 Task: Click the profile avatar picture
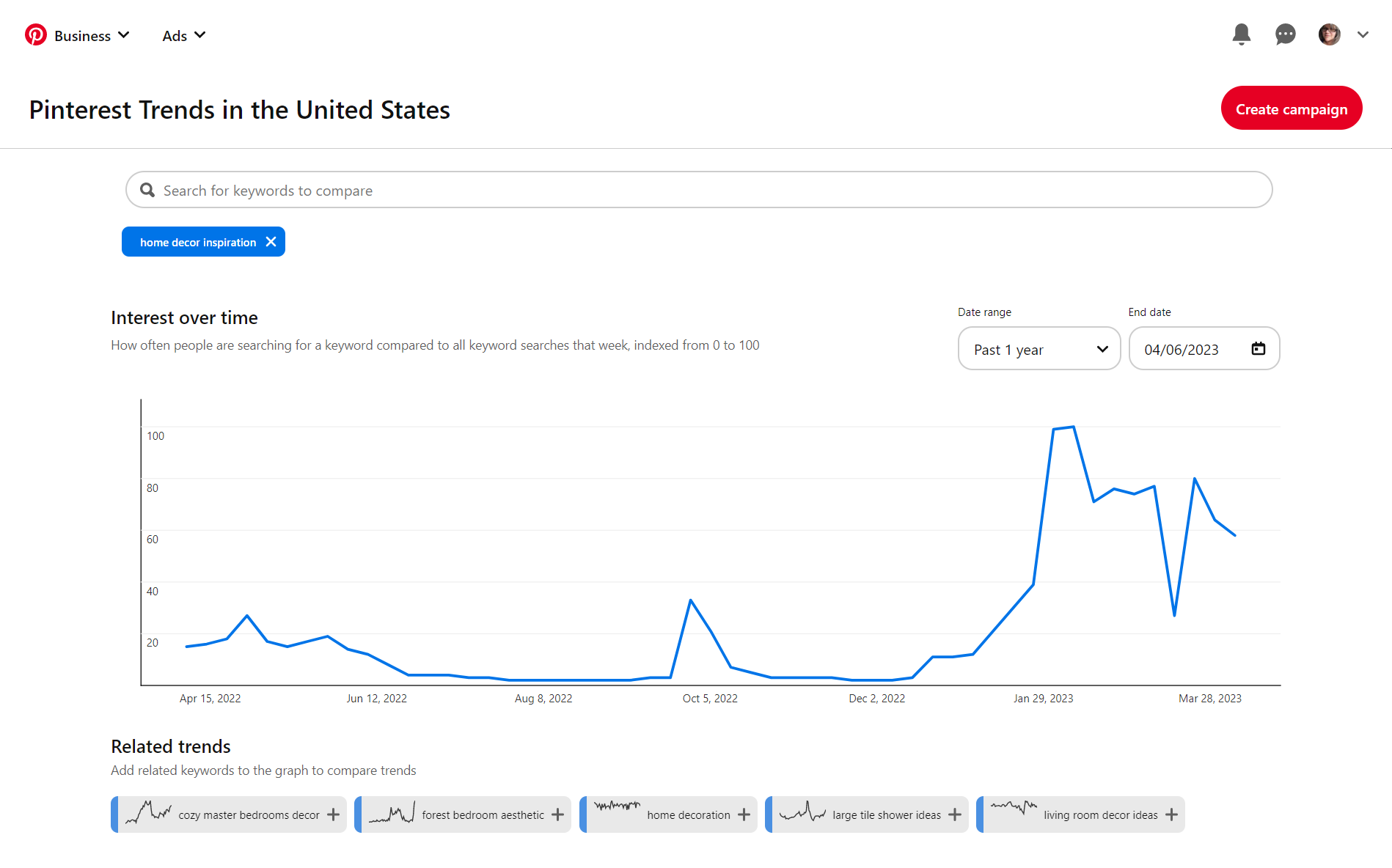(x=1329, y=34)
